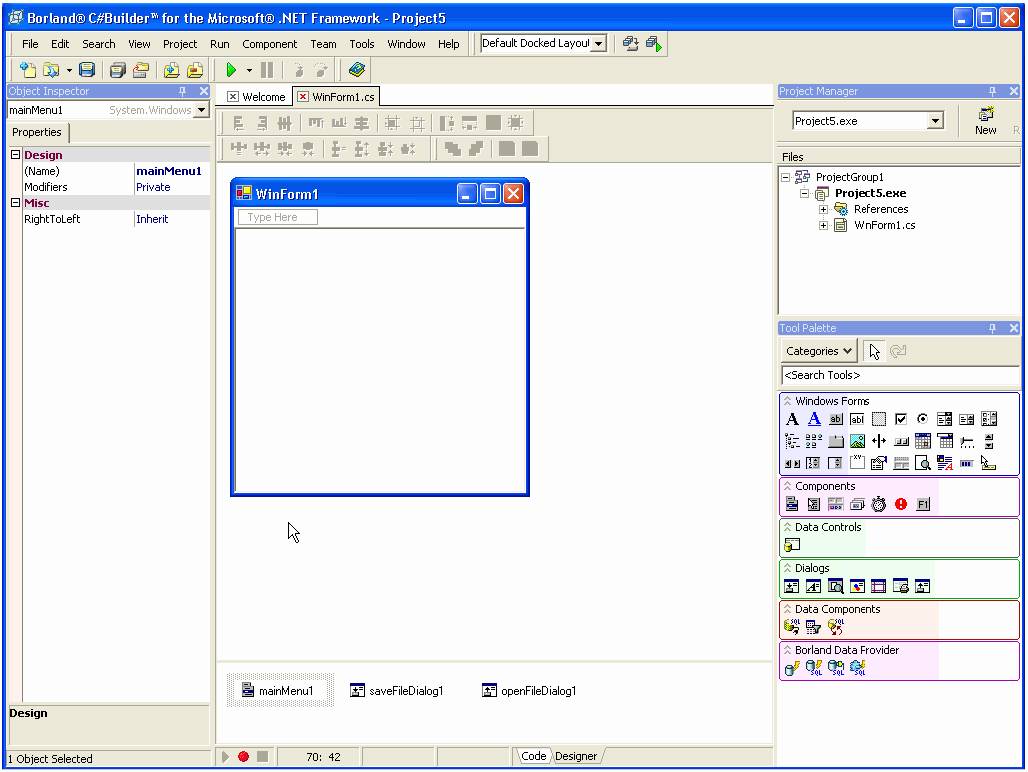Select the saveFileDialog1 component in tray
Image resolution: width=1028 pixels, height=772 pixels.
pos(396,691)
